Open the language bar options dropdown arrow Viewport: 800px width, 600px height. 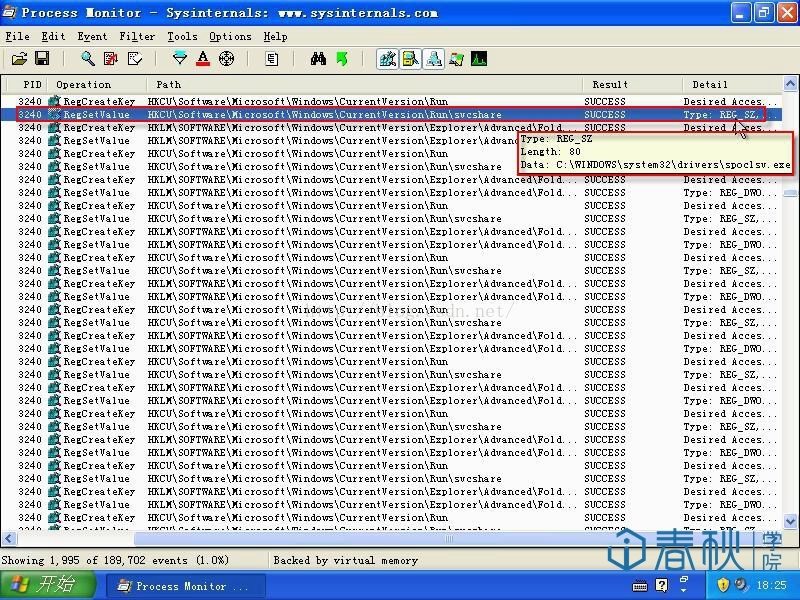[684, 591]
